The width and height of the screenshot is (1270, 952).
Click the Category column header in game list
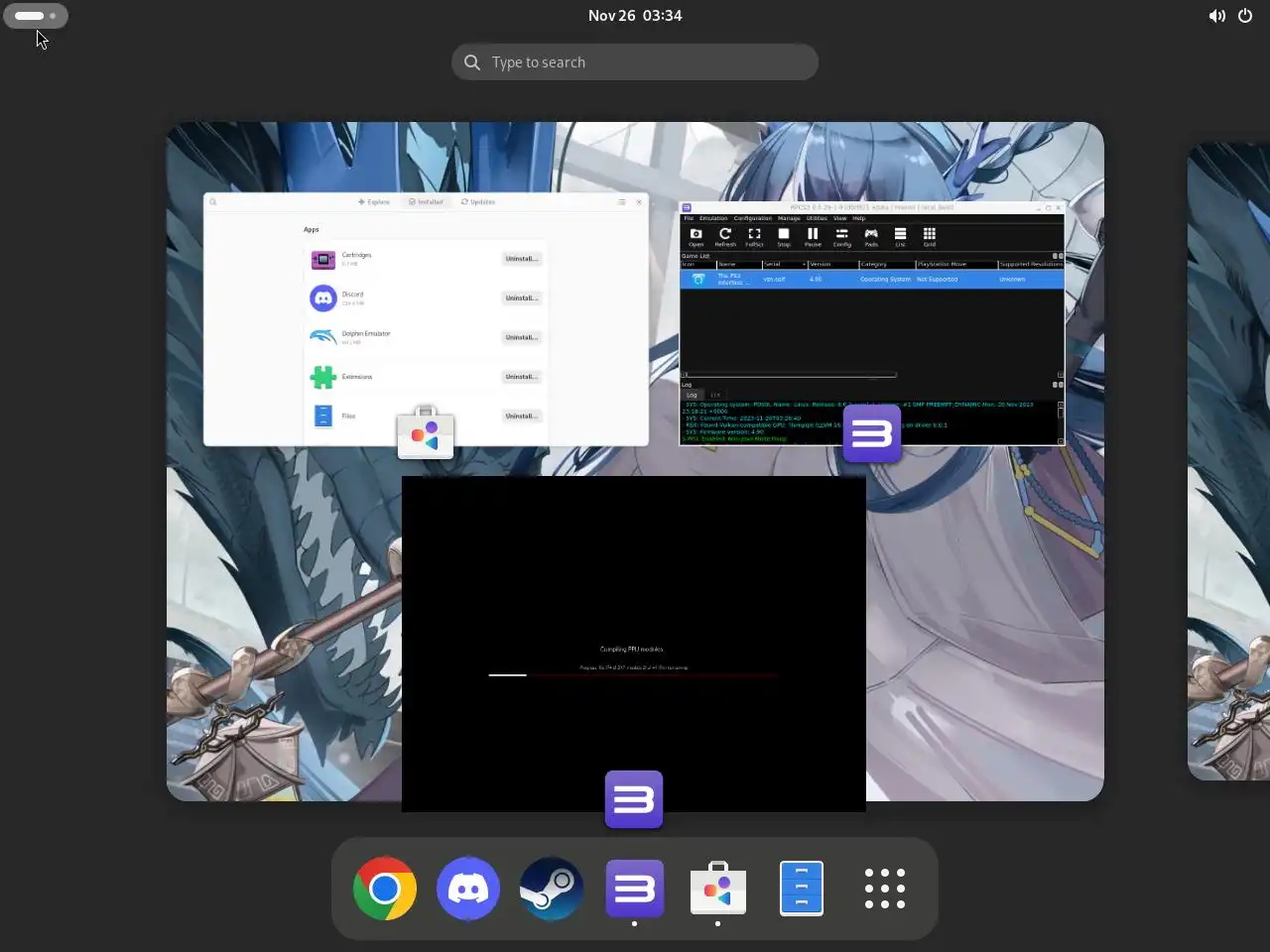coord(886,265)
